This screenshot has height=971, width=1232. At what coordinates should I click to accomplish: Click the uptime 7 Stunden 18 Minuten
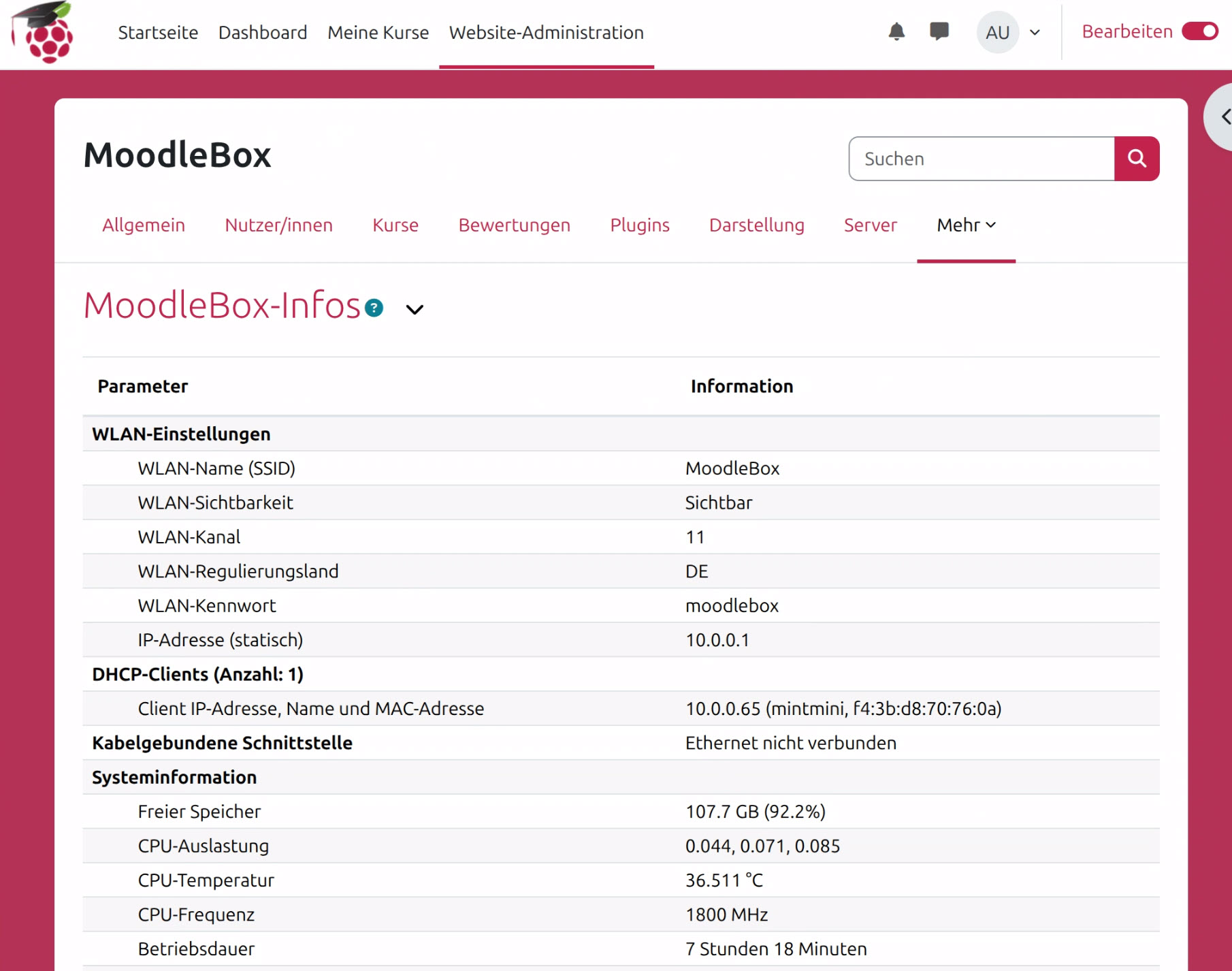click(776, 949)
